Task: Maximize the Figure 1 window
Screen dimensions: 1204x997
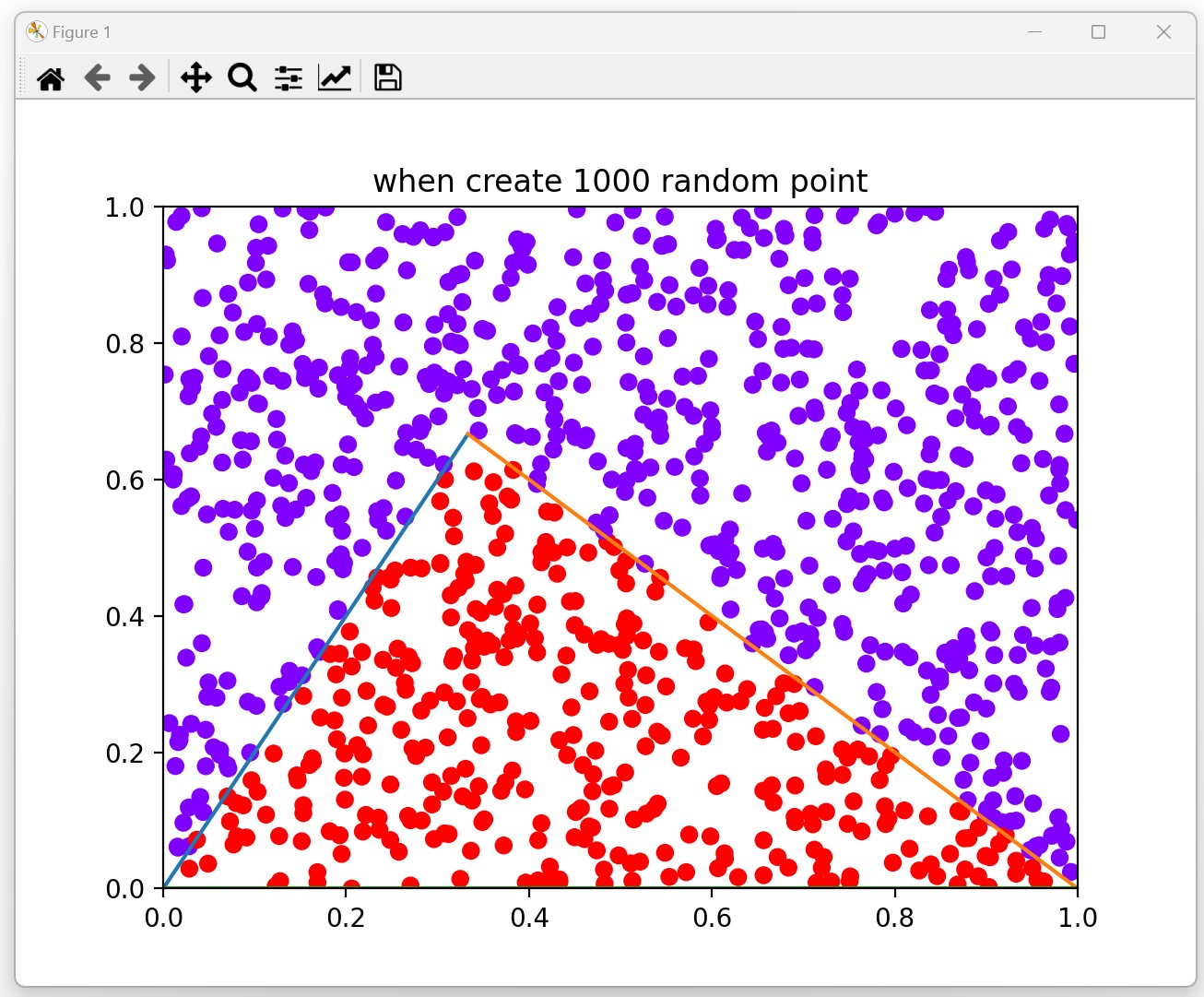Action: coord(1098,32)
